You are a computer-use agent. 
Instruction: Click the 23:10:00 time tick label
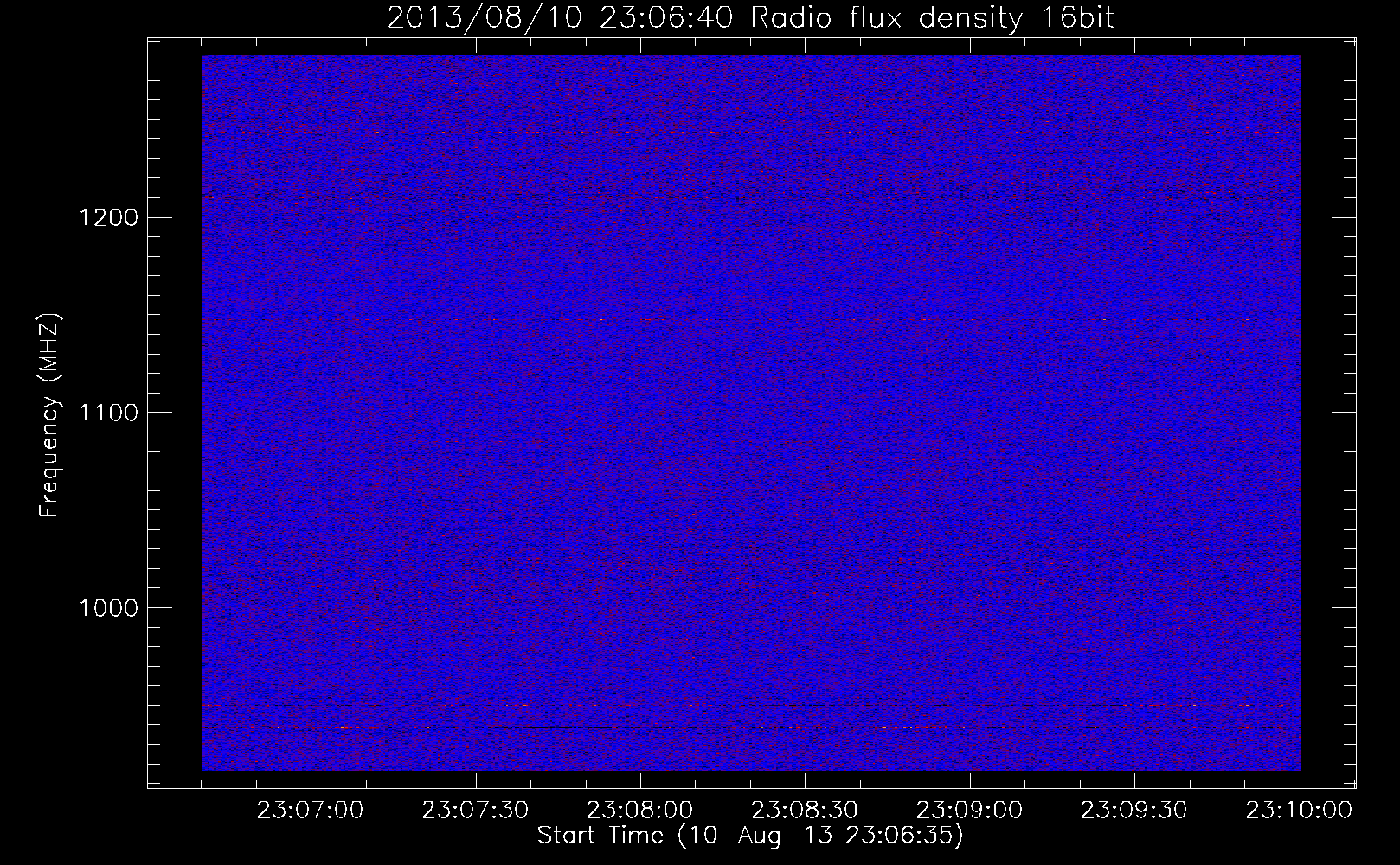1299,811
